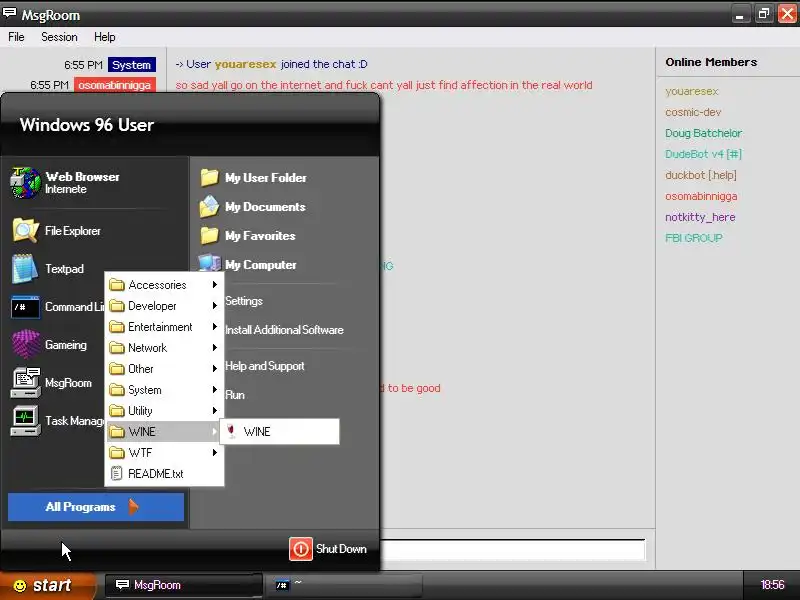Open the Command Line terminal icon

pyautogui.click(x=26, y=307)
